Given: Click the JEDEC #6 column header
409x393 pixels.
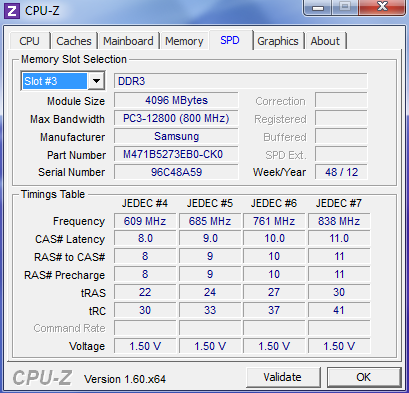Looking at the screenshot, I should pos(274,203).
